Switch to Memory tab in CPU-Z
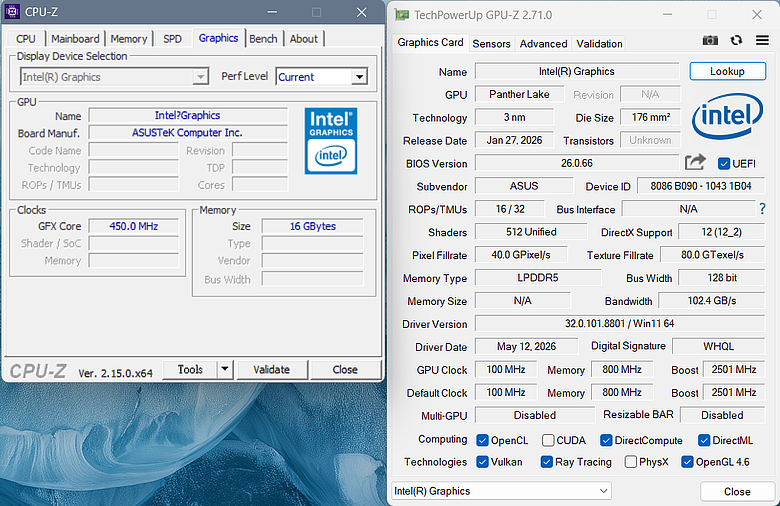 (x=128, y=39)
